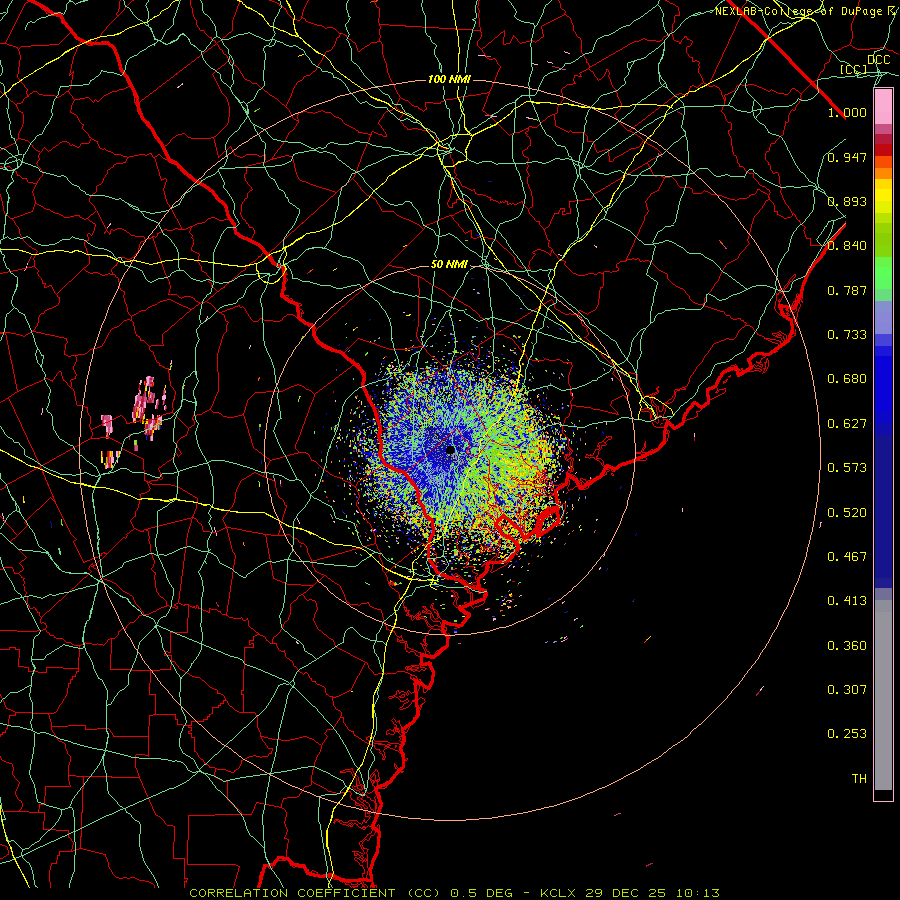Select the 1.000 scale value
Viewport: 900px width, 900px height.
(x=847, y=112)
